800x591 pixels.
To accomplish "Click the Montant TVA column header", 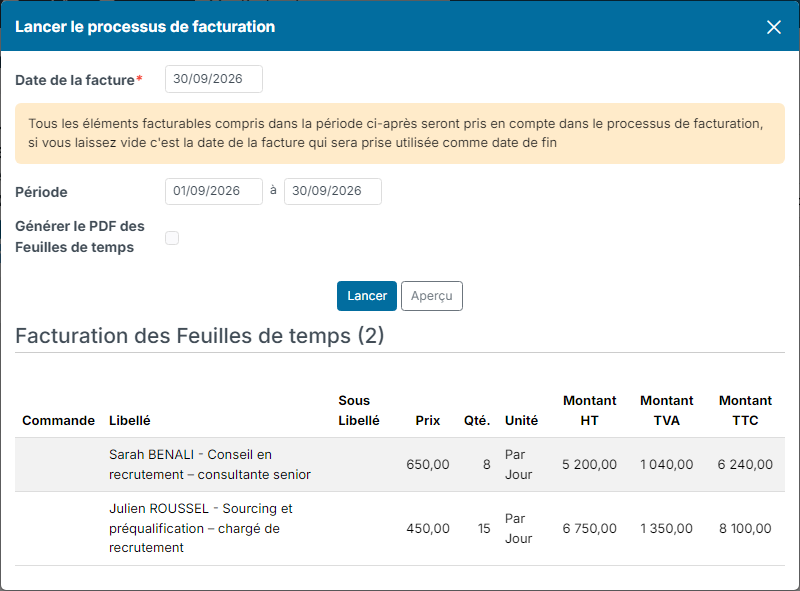I will pyautogui.click(x=666, y=410).
